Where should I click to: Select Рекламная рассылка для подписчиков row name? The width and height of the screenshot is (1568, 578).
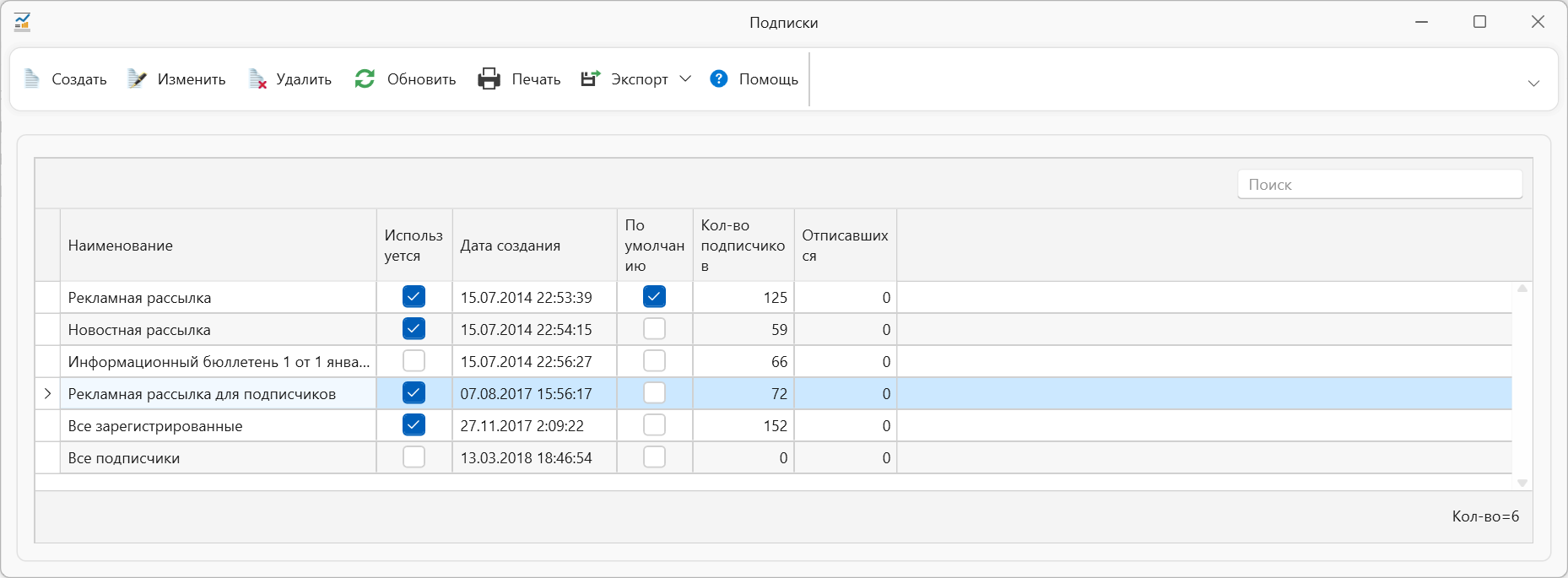click(202, 394)
